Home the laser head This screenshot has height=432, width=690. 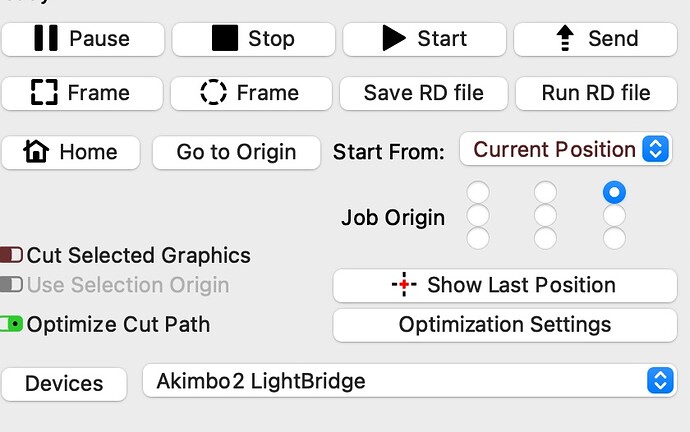tap(70, 152)
